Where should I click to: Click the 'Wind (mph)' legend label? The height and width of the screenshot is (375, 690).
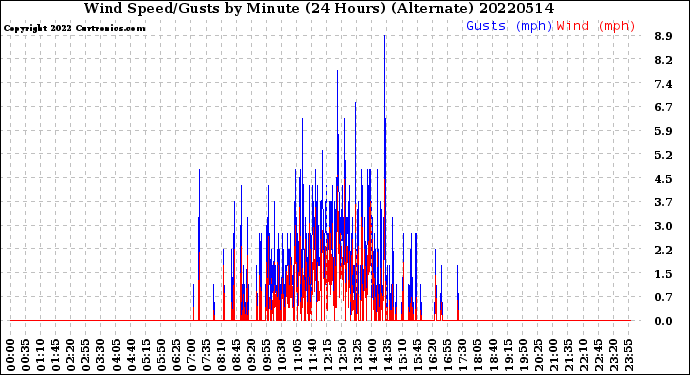click(x=596, y=26)
